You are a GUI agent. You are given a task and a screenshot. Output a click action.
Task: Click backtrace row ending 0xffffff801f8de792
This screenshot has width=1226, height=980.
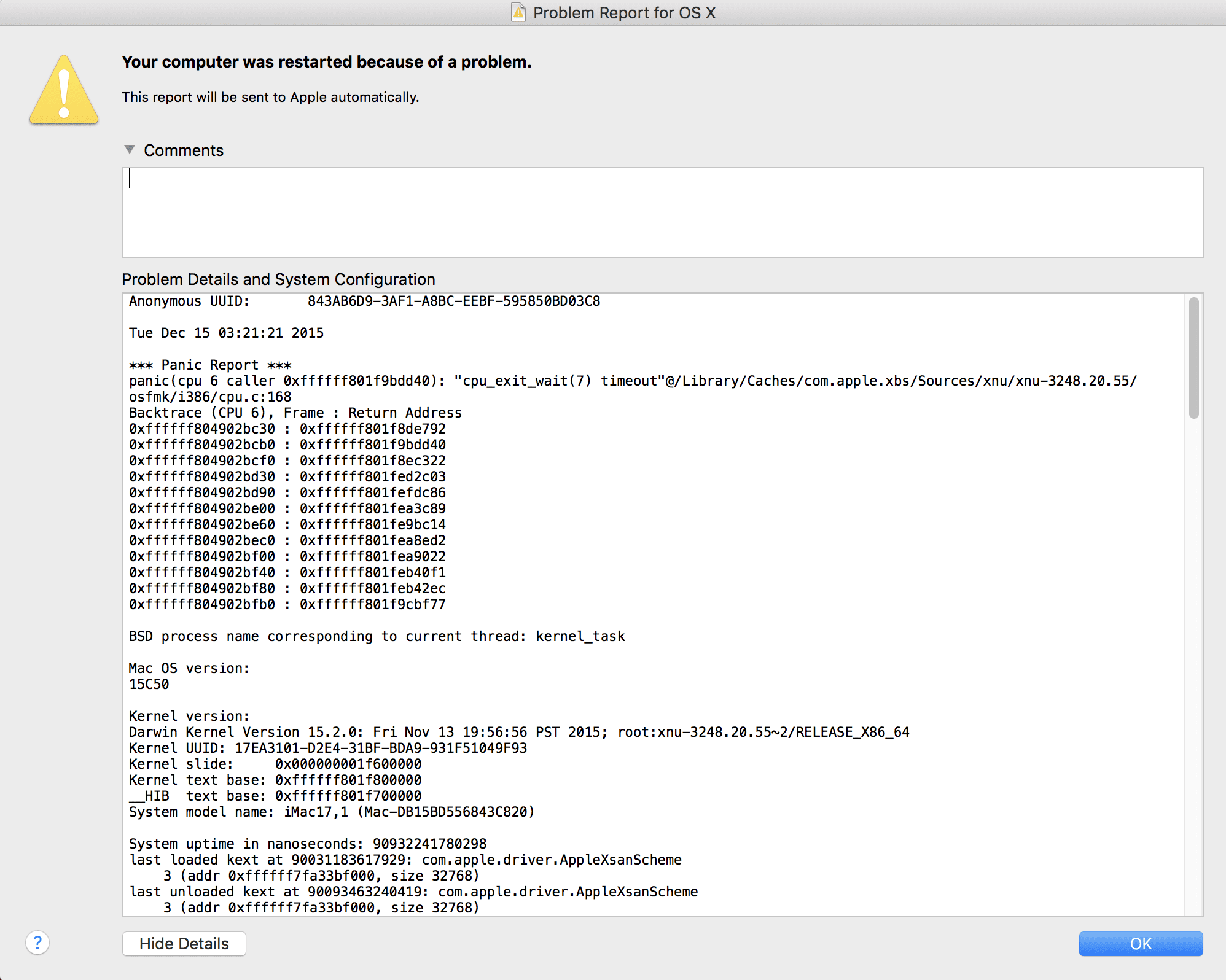[287, 429]
